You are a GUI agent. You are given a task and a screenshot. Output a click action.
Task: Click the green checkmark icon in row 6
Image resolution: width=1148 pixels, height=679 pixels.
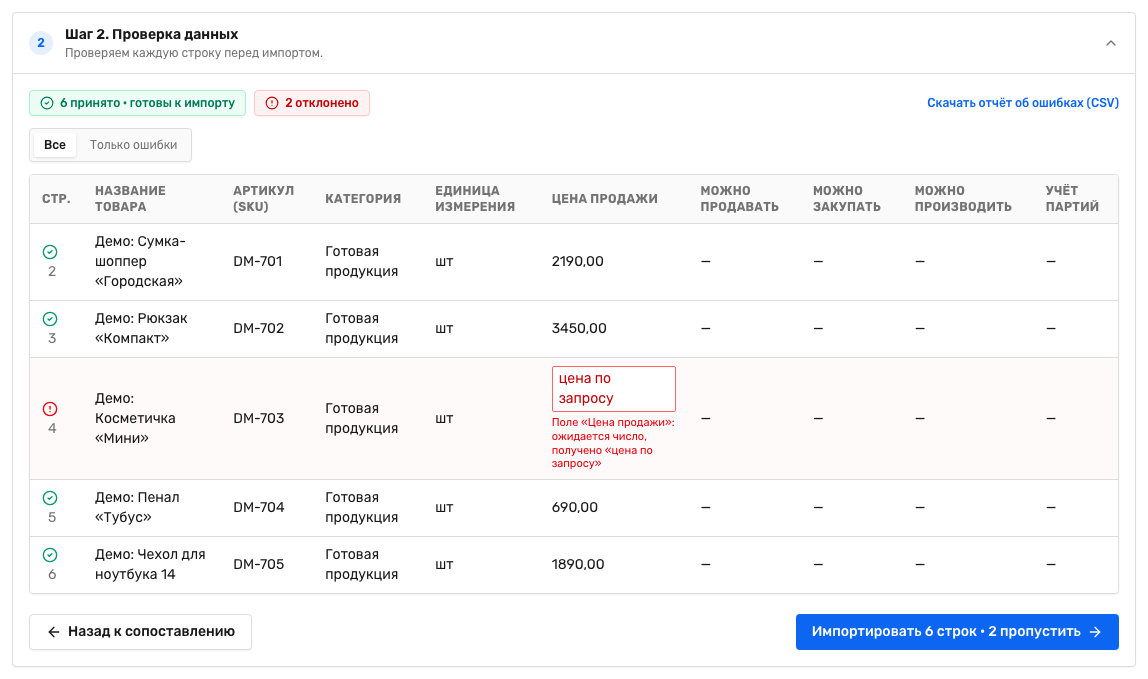click(50, 555)
